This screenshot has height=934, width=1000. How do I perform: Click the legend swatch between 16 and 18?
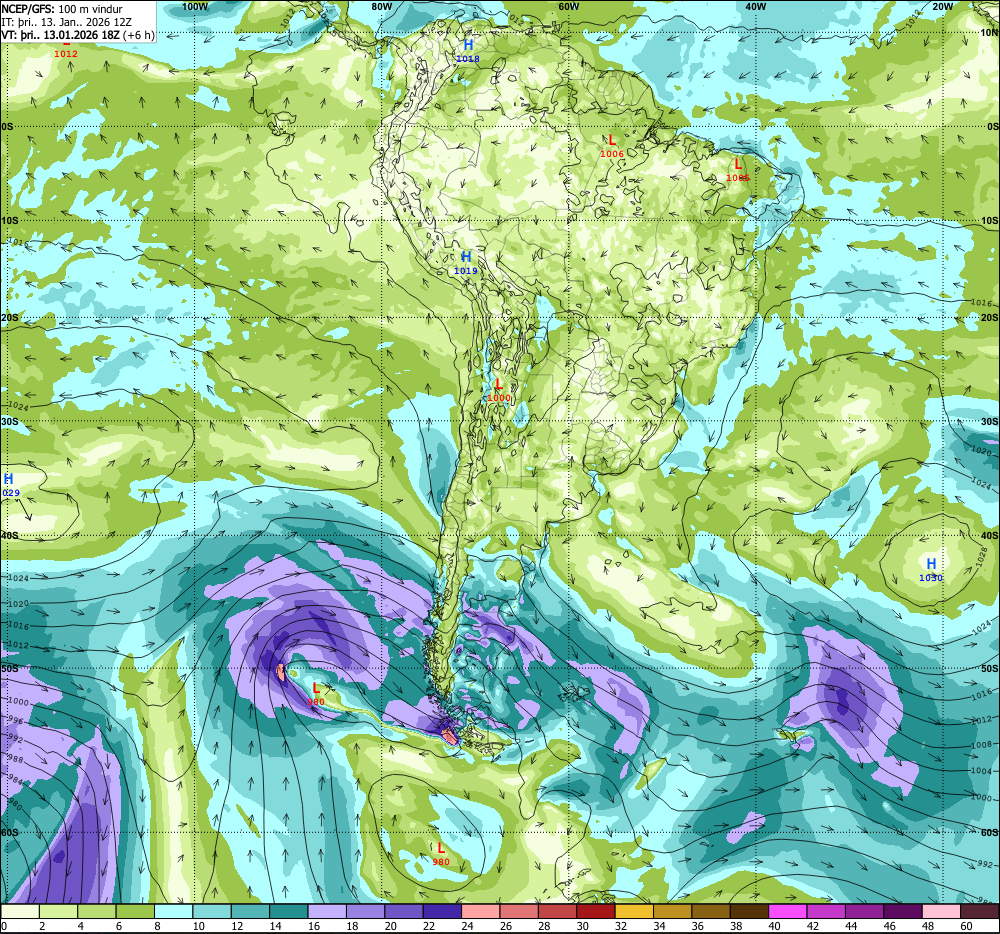pyautogui.click(x=327, y=912)
